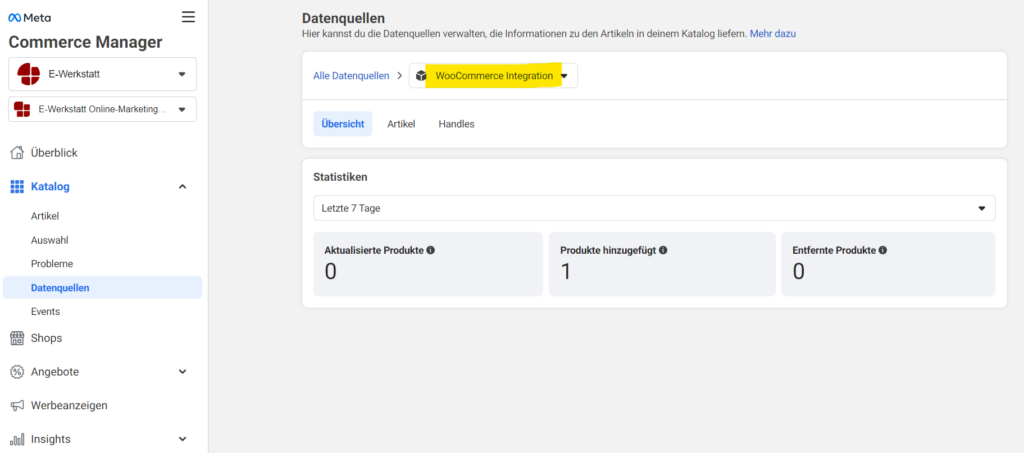Switch to the Übersicht tab

pos(343,124)
